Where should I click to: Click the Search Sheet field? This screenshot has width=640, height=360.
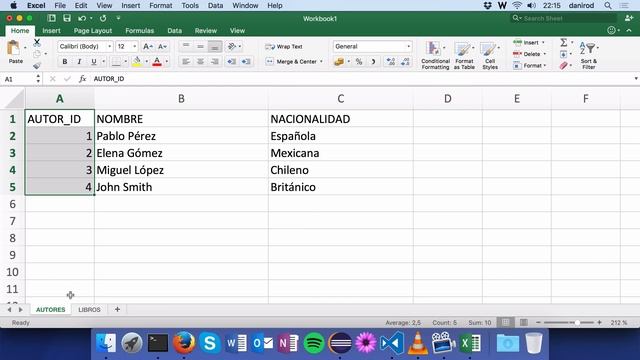pyautogui.click(x=563, y=18)
